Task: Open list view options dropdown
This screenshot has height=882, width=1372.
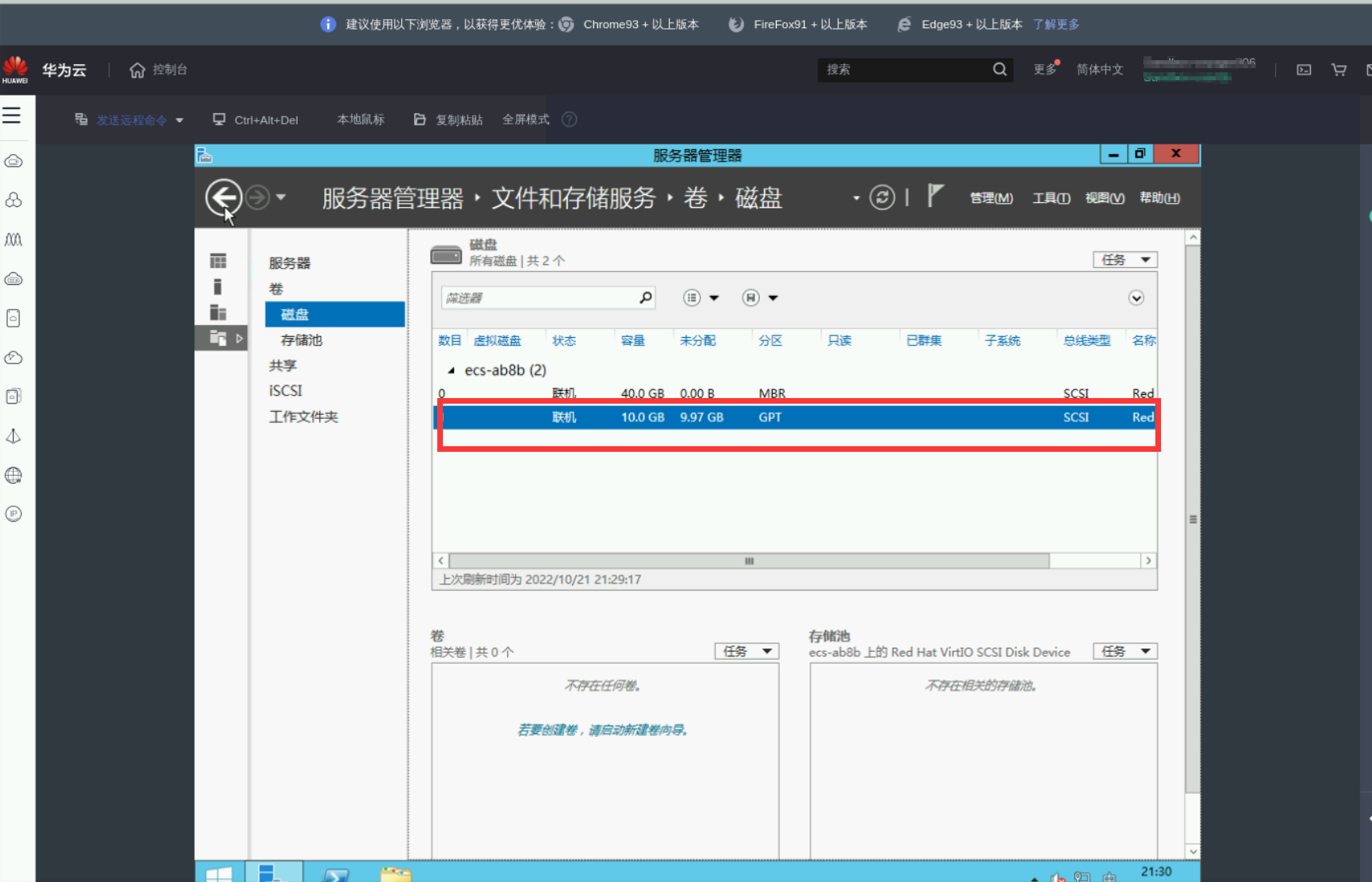Action: [700, 298]
